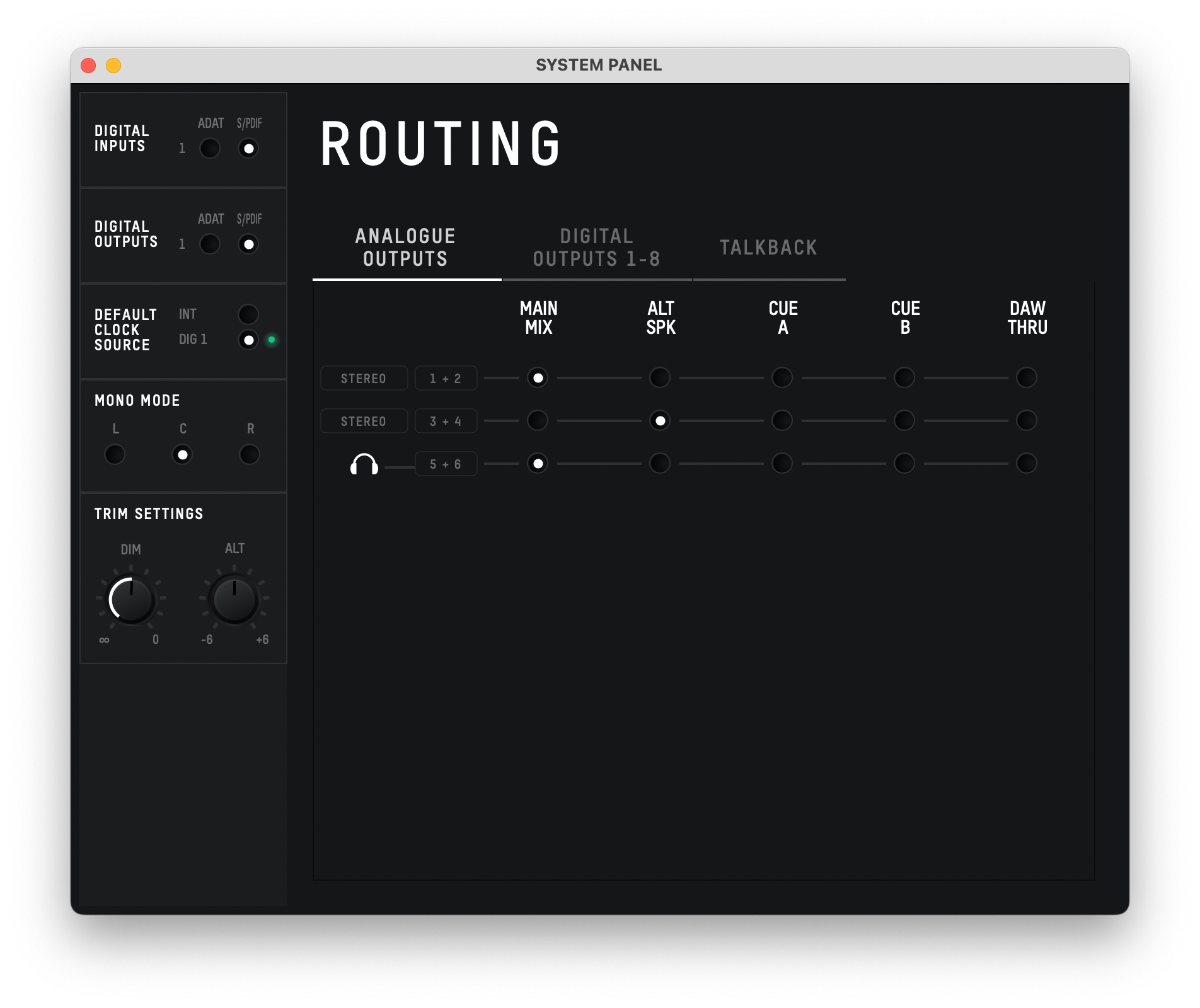This screenshot has width=1200, height=1008.
Task: Route headphones 5 + 6 to Alt Spk
Action: (660, 464)
